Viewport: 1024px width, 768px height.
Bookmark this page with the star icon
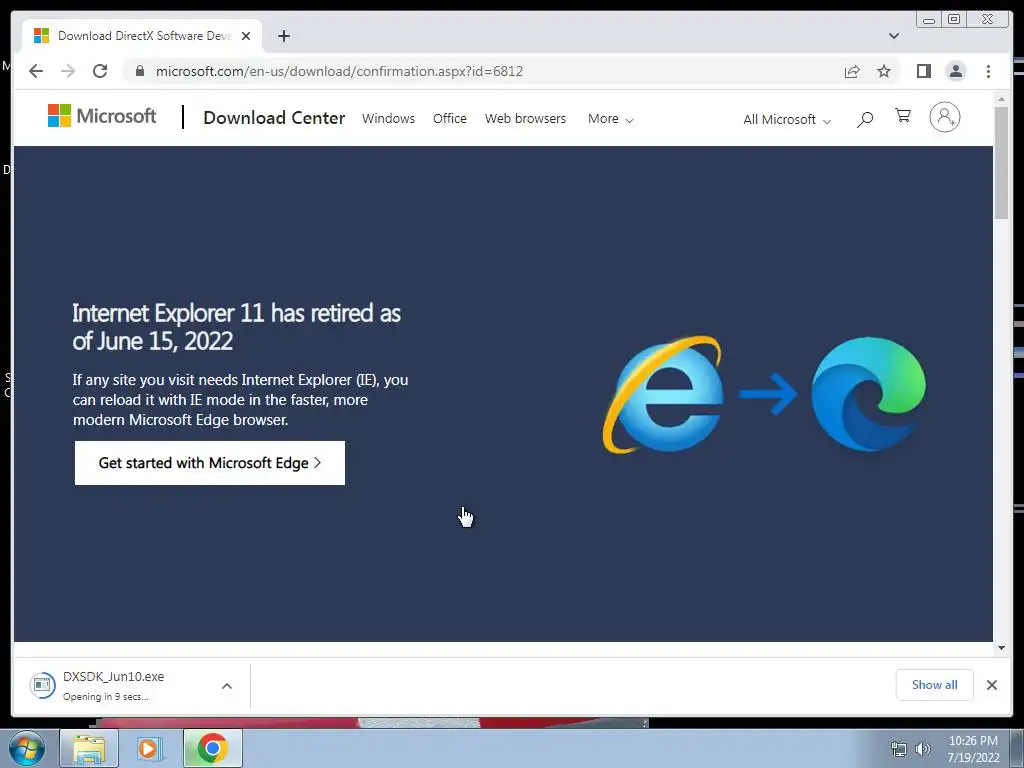tap(884, 71)
